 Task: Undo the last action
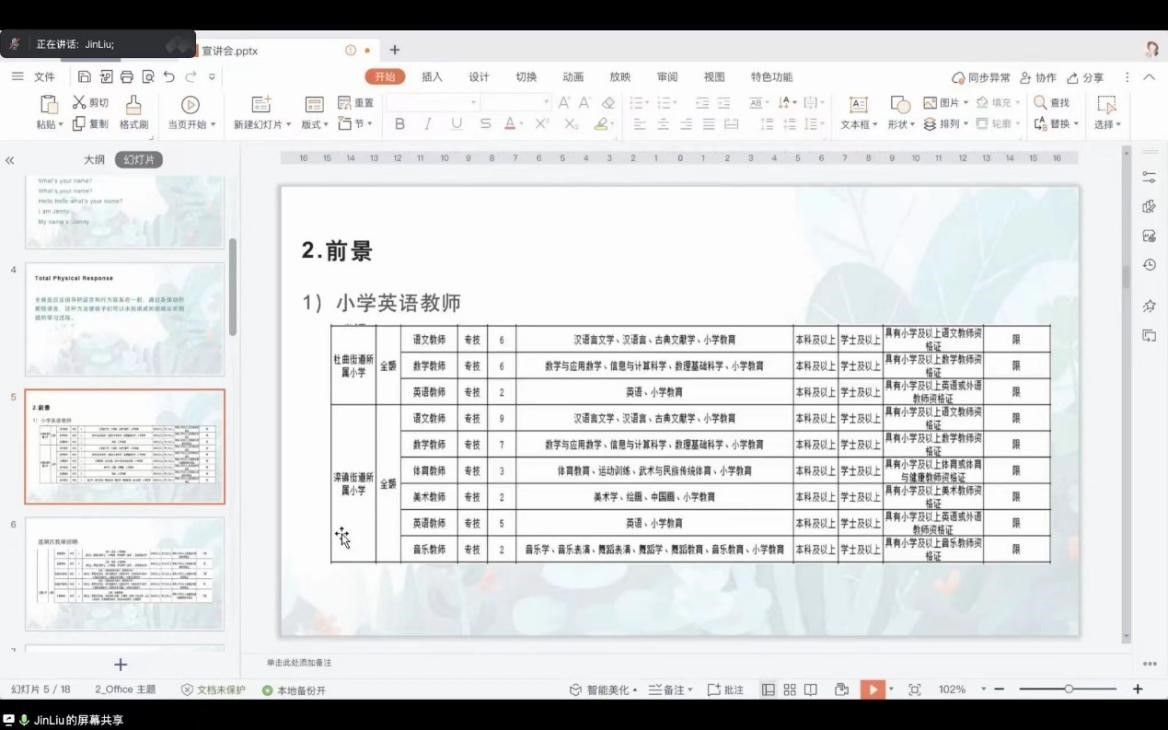tap(169, 77)
